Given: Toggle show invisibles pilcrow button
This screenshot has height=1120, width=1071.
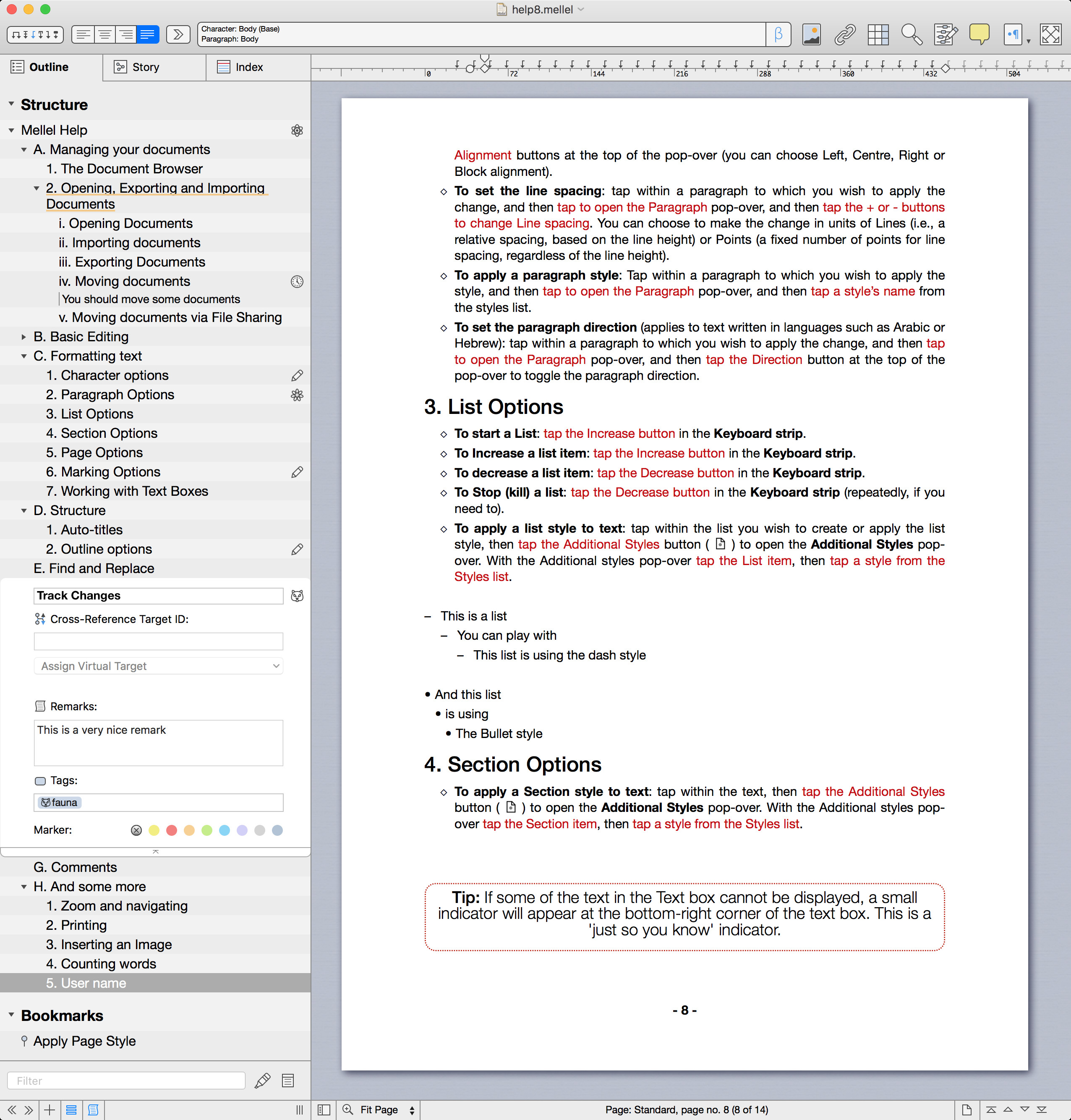Looking at the screenshot, I should tap(1013, 34).
